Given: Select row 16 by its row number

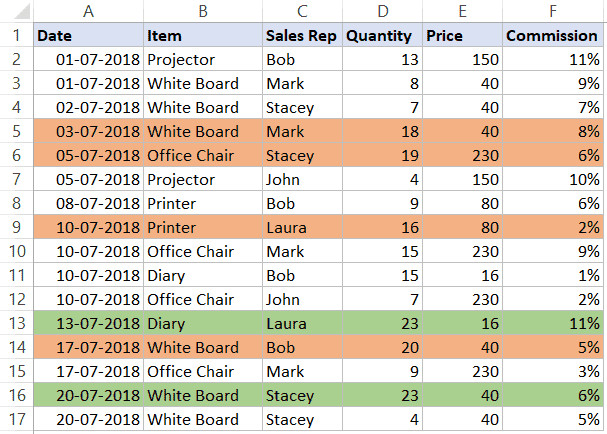Looking at the screenshot, I should 16,395.
